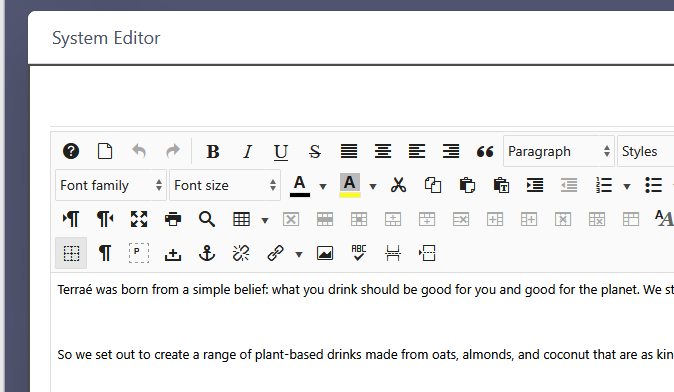Expand the text color picker arrow

323,186
